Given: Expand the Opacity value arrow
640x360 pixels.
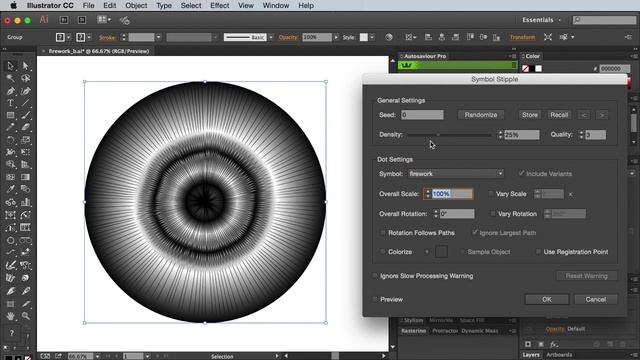Looking at the screenshot, I should click(x=336, y=37).
